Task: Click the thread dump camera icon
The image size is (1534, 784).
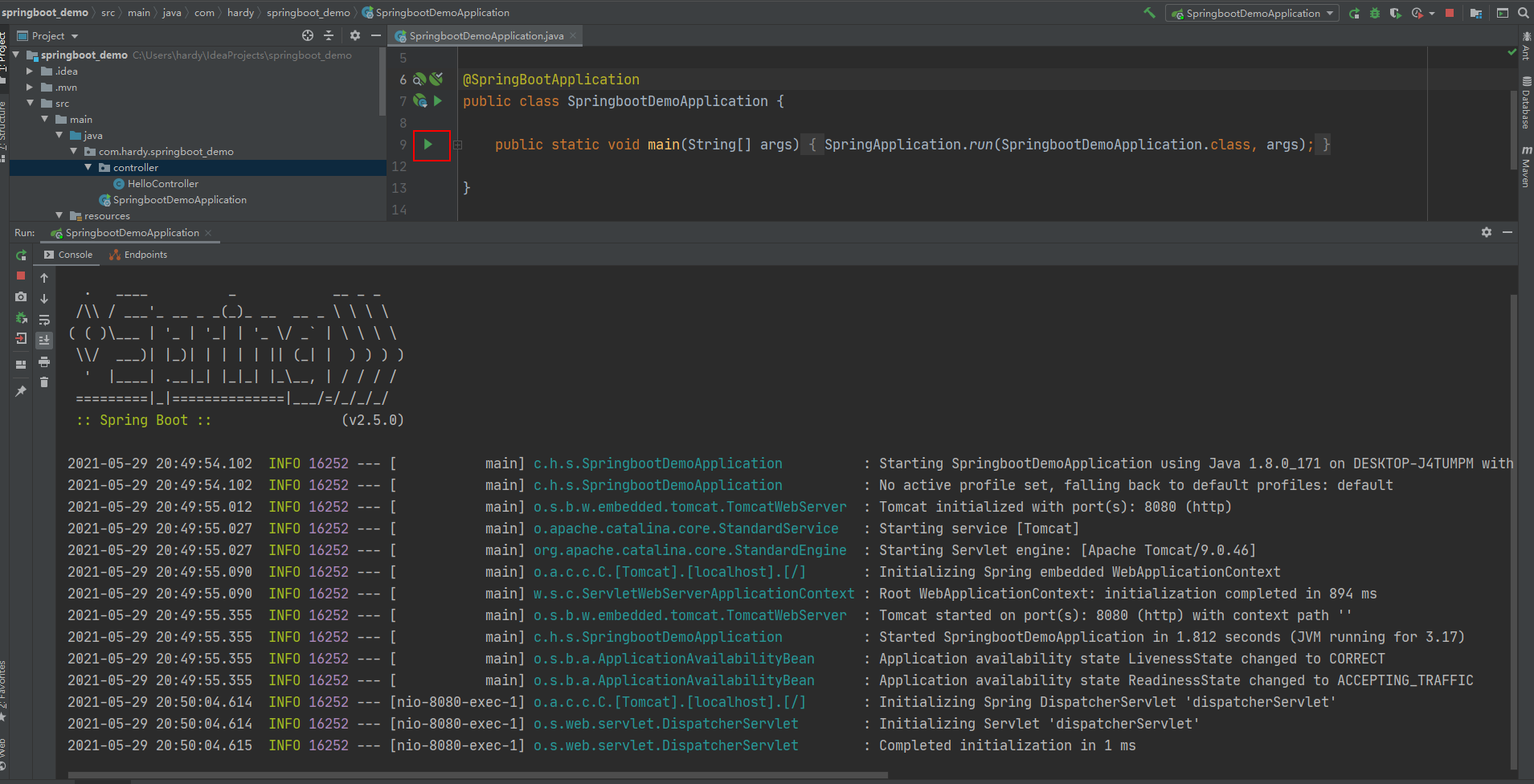Action: pos(21,296)
